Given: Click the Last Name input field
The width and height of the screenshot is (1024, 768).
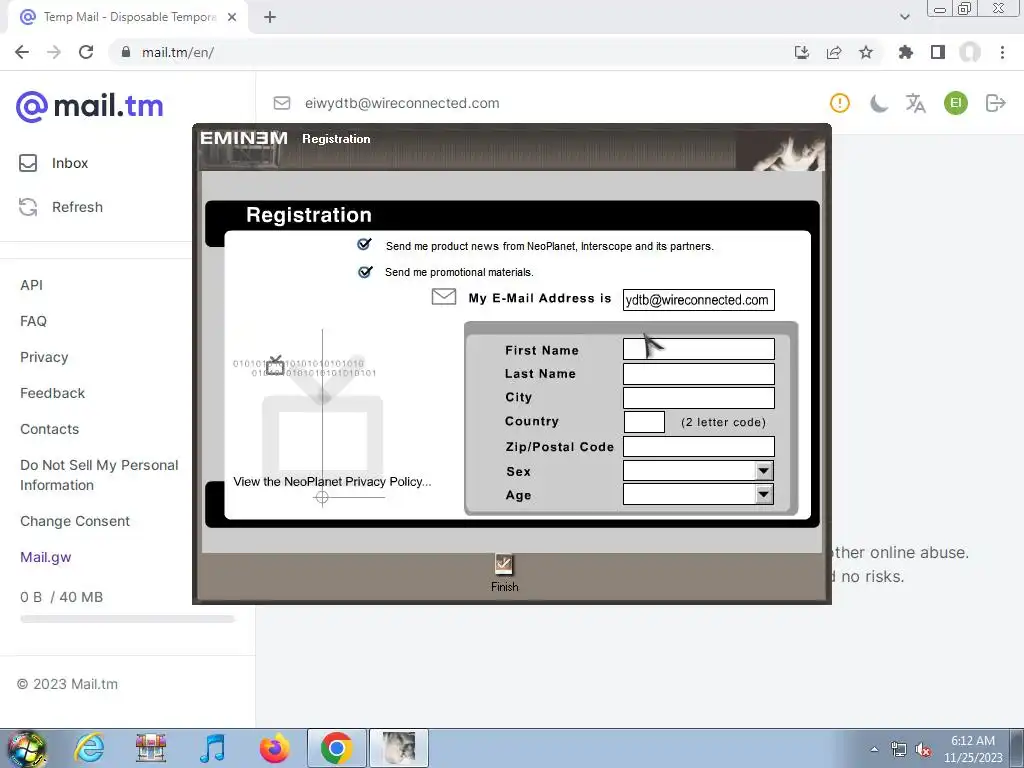Looking at the screenshot, I should (x=699, y=374).
